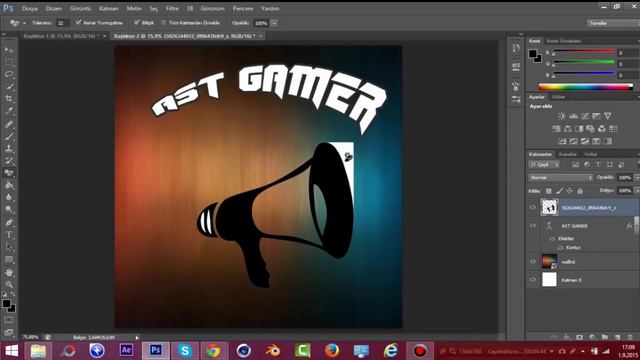Open the Pencere menu
The width and height of the screenshot is (640, 360).
click(243, 9)
